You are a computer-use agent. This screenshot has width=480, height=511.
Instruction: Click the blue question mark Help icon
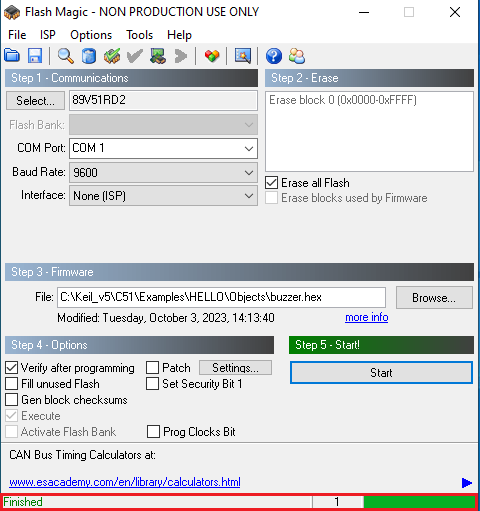274,56
